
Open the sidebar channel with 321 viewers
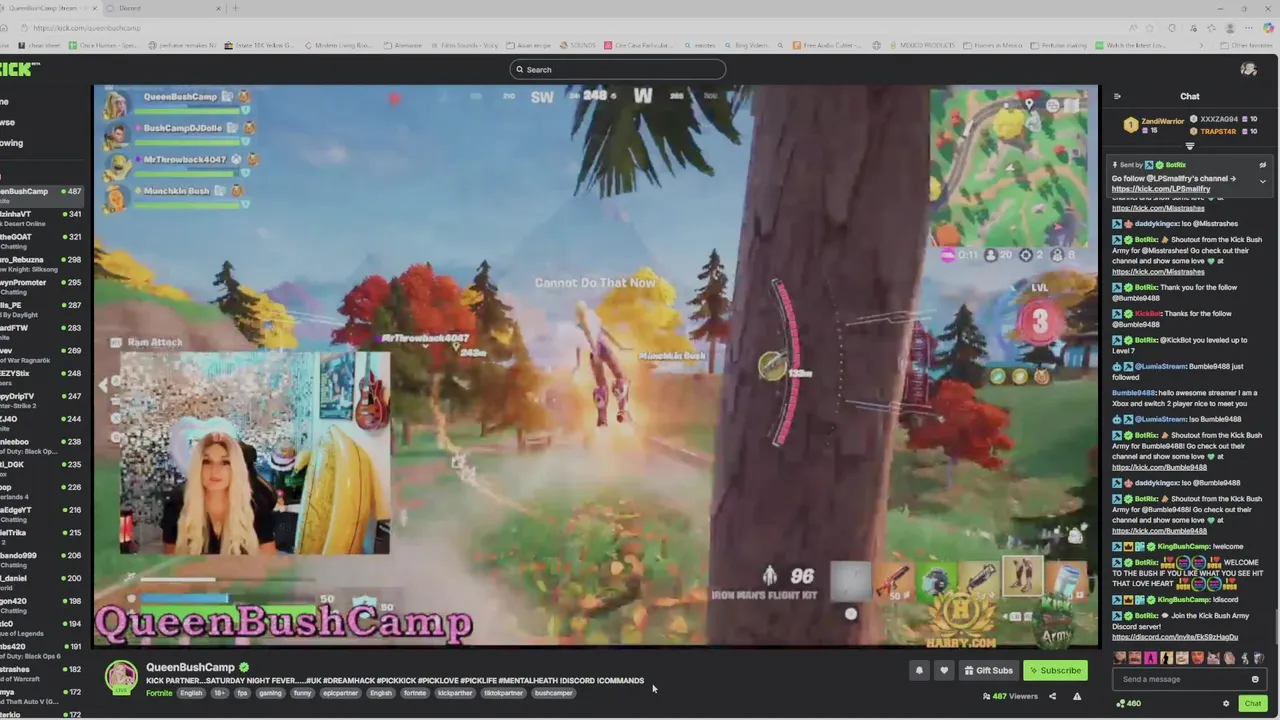click(42, 240)
